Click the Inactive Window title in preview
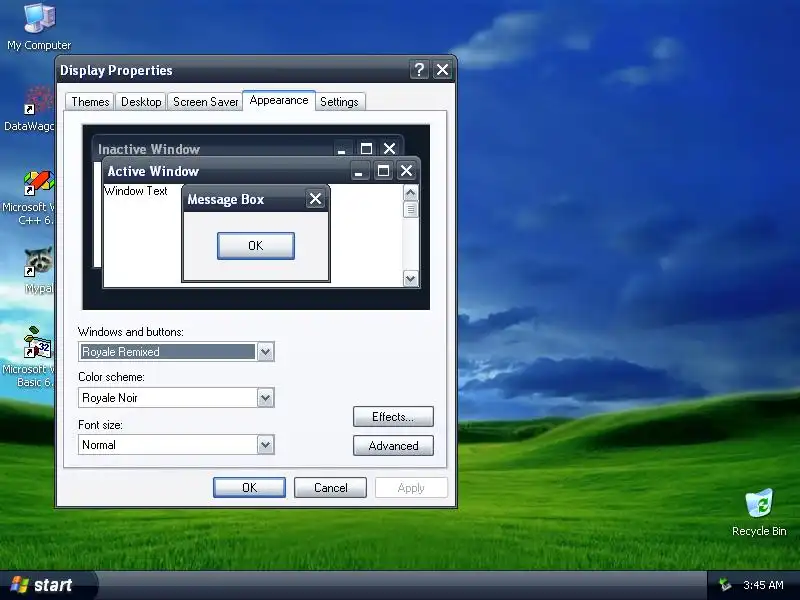The image size is (800, 600). coord(148,149)
